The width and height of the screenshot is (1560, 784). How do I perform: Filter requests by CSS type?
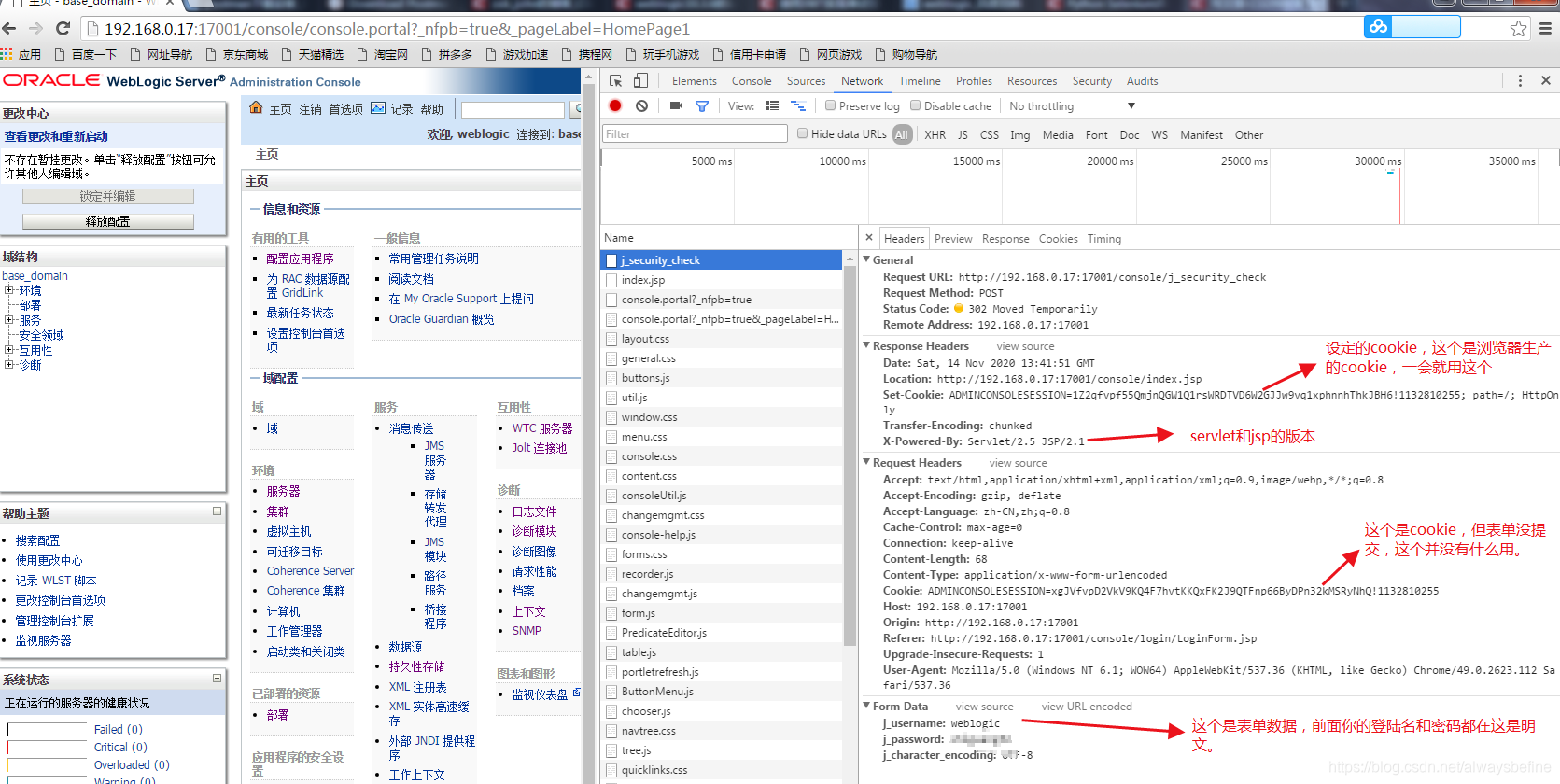(x=990, y=135)
